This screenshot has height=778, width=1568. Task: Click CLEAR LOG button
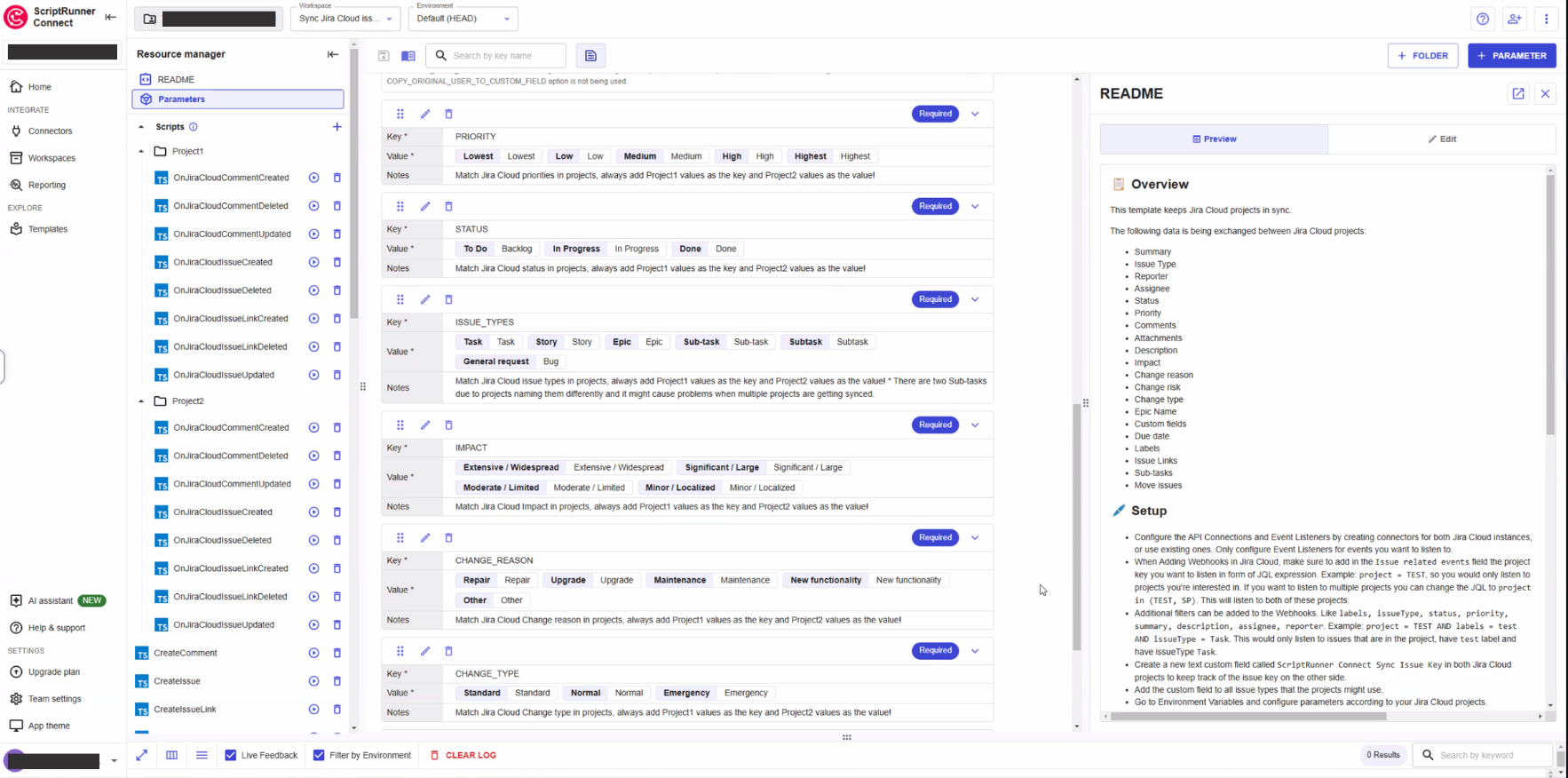click(x=463, y=755)
